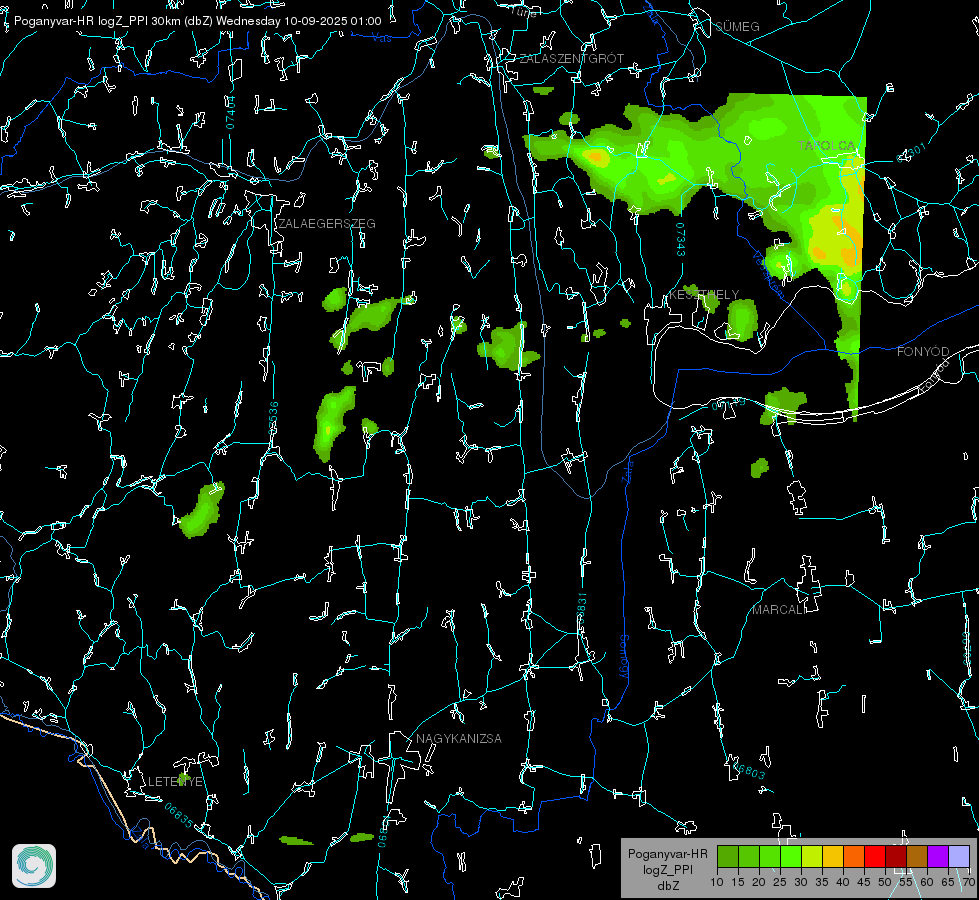Click the radar echo over Keszthely
This screenshot has height=900, width=979.
click(742, 319)
